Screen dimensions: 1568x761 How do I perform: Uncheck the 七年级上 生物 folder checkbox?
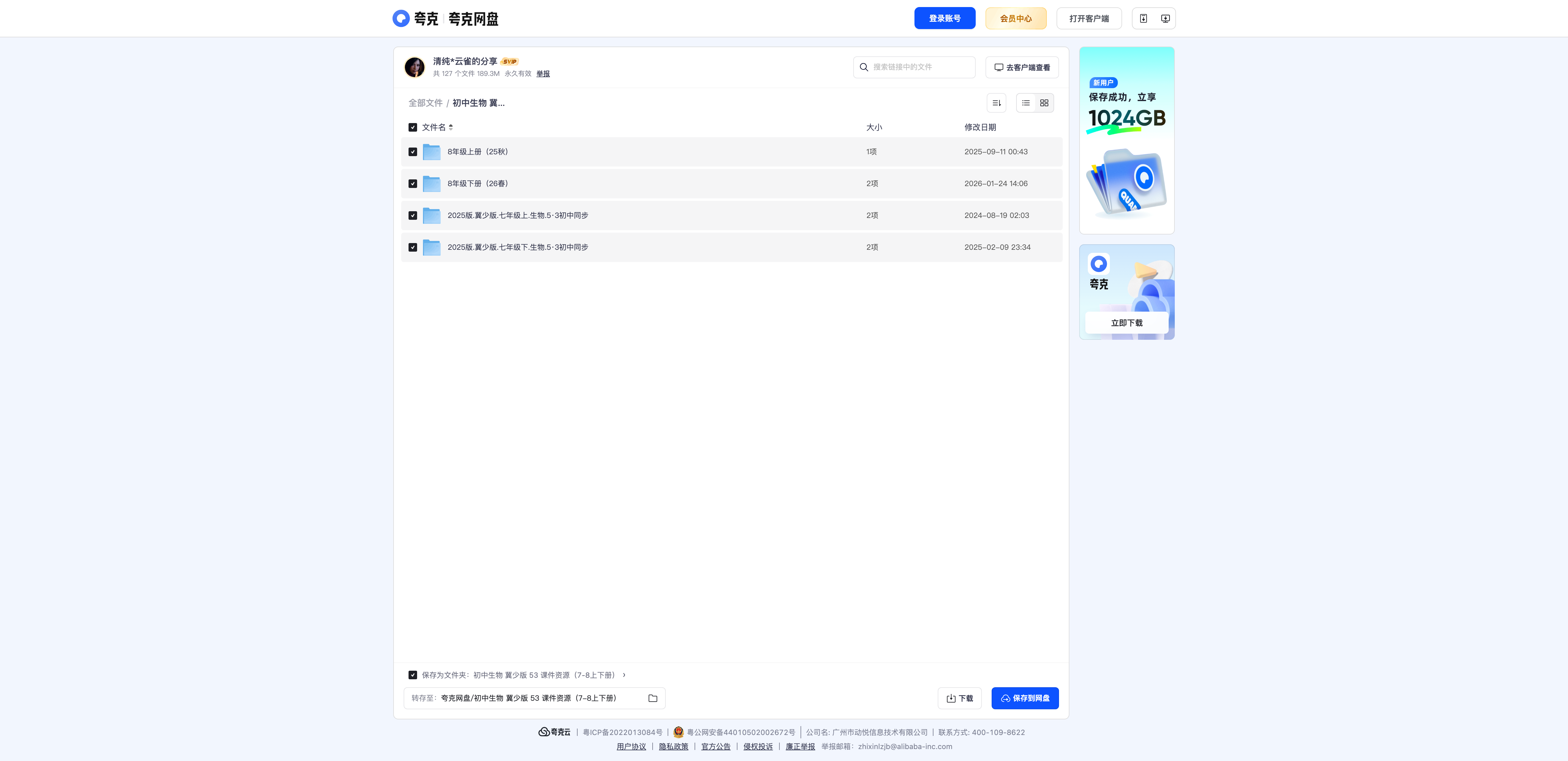pyautogui.click(x=413, y=215)
